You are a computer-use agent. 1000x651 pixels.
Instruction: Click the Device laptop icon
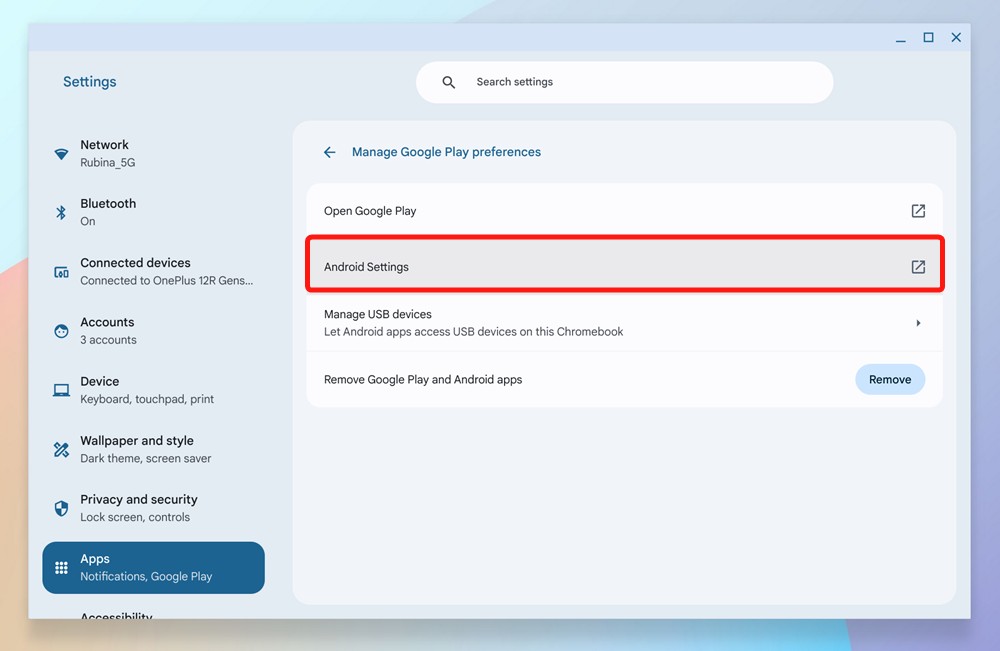tap(61, 390)
